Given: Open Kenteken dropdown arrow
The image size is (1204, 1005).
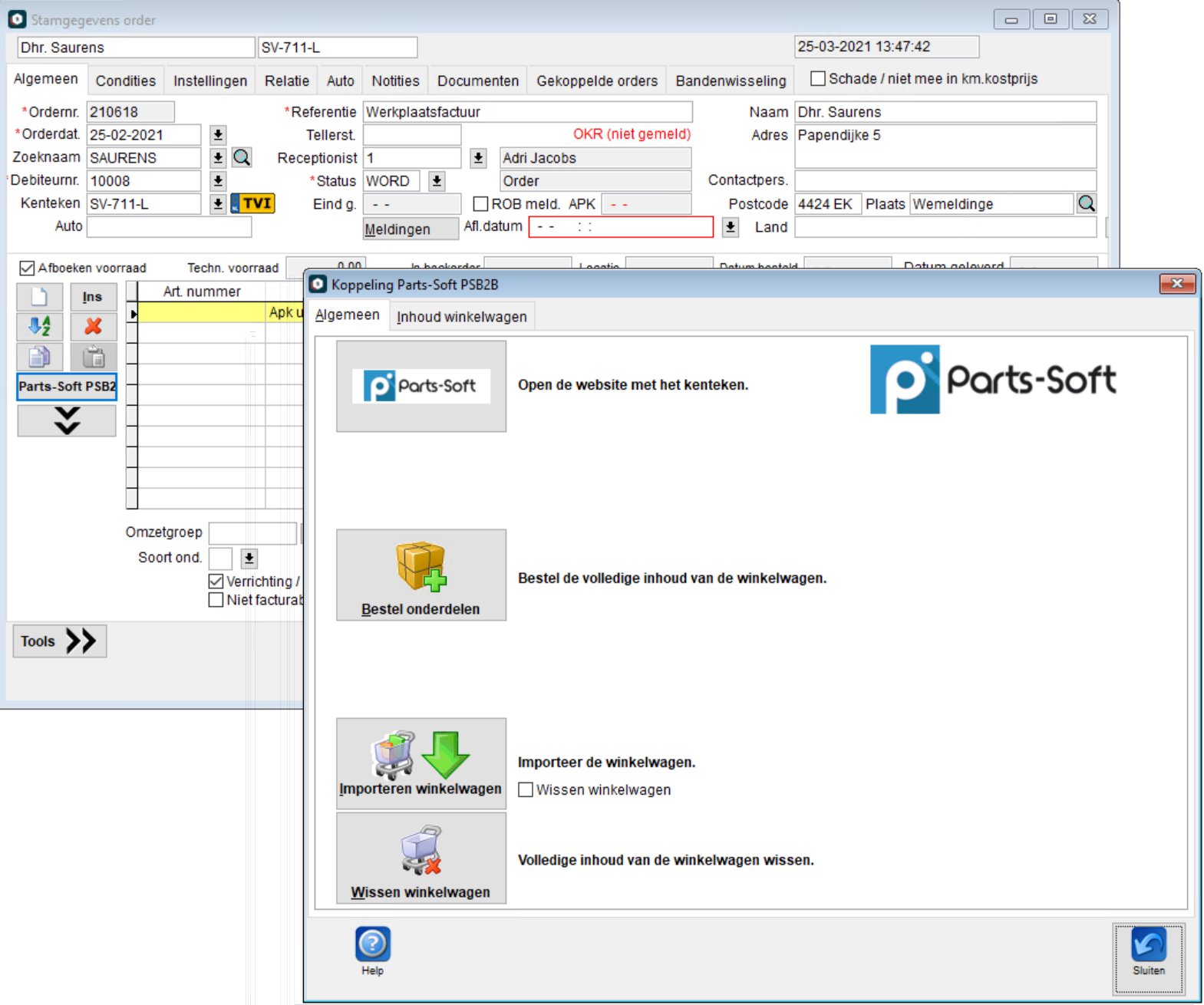Looking at the screenshot, I should [218, 204].
